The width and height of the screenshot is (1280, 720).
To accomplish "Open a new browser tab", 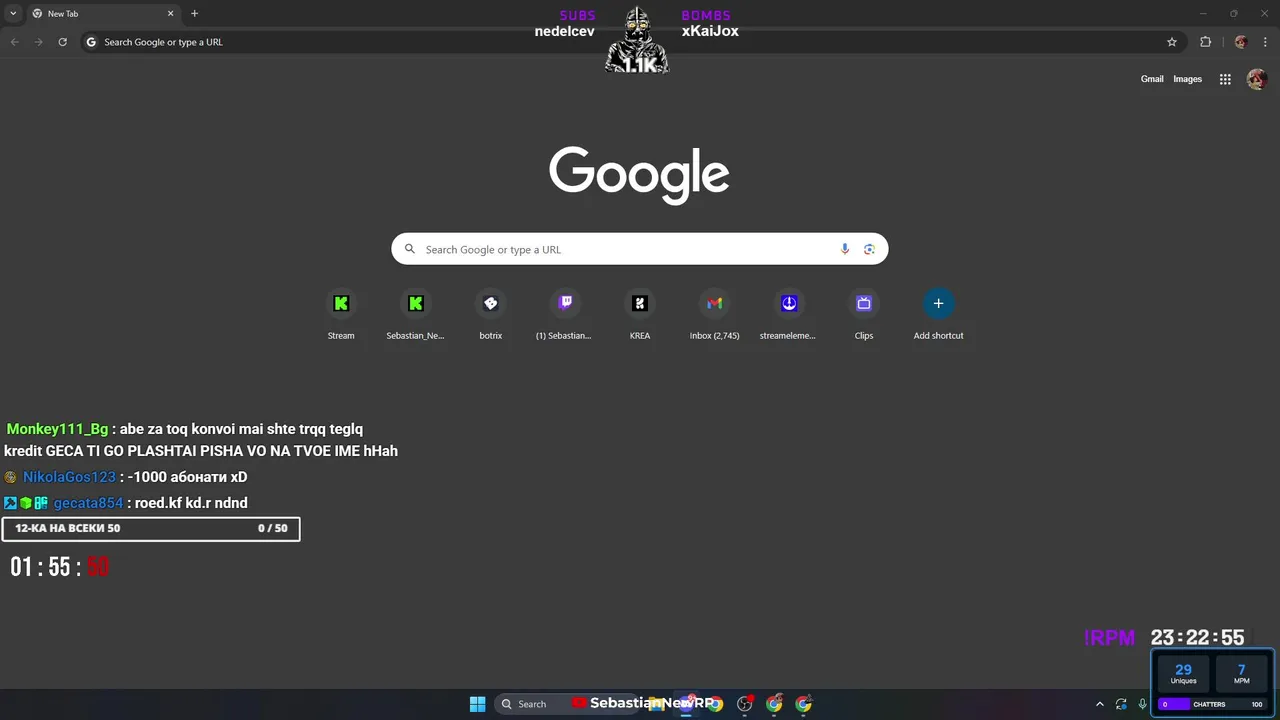I will [x=194, y=14].
